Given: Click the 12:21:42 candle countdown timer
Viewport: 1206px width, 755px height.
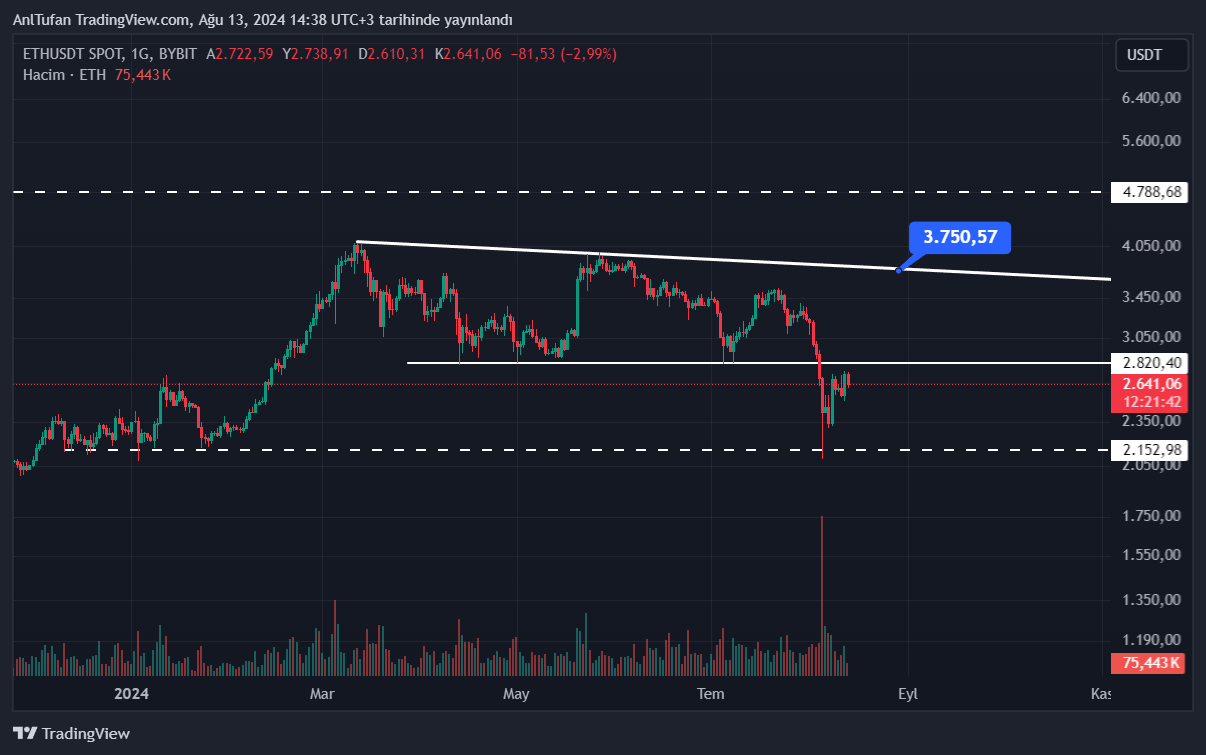Looking at the screenshot, I should tap(1152, 402).
